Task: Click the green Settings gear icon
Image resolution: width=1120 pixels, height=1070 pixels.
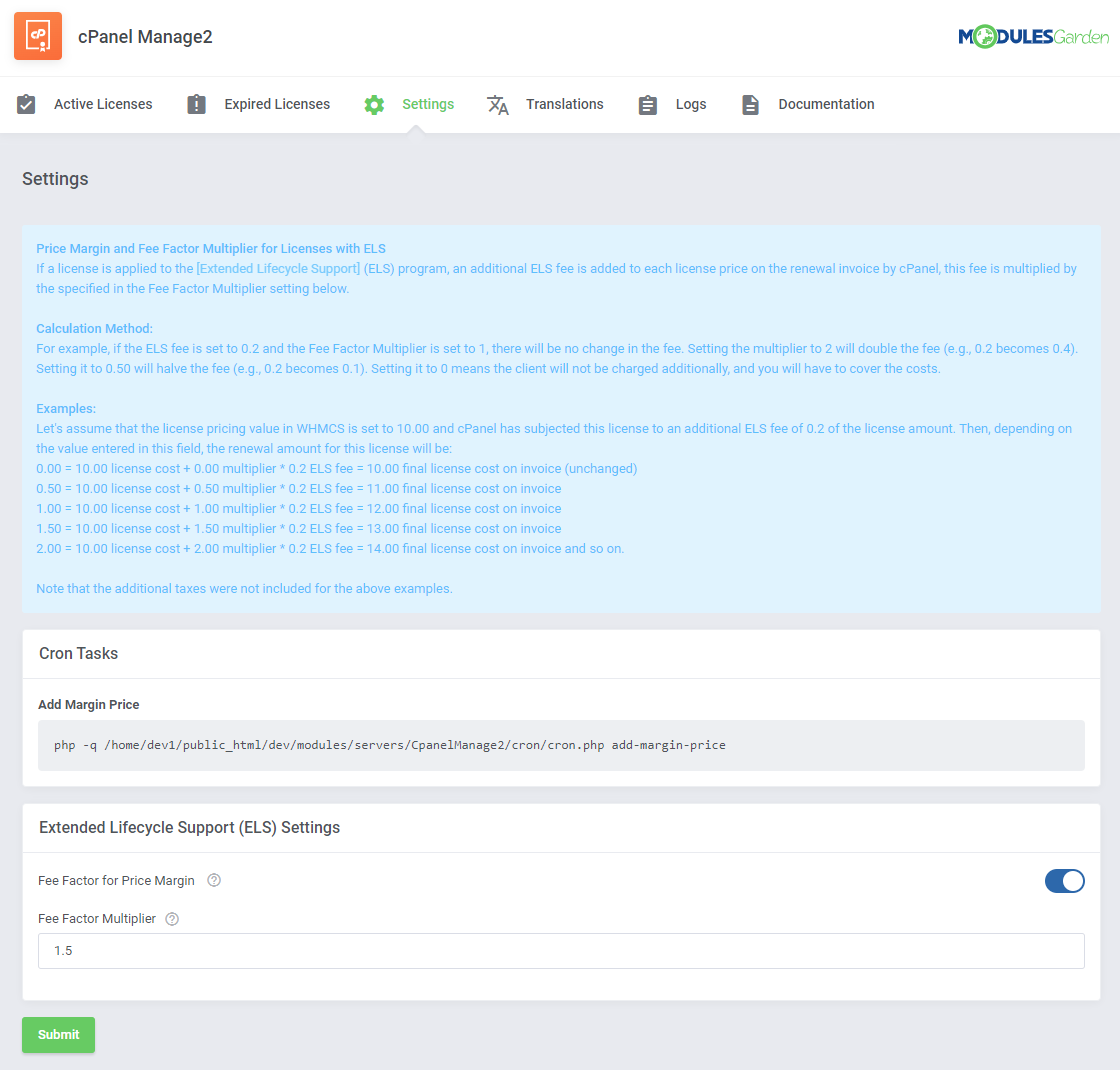Action: (x=374, y=105)
